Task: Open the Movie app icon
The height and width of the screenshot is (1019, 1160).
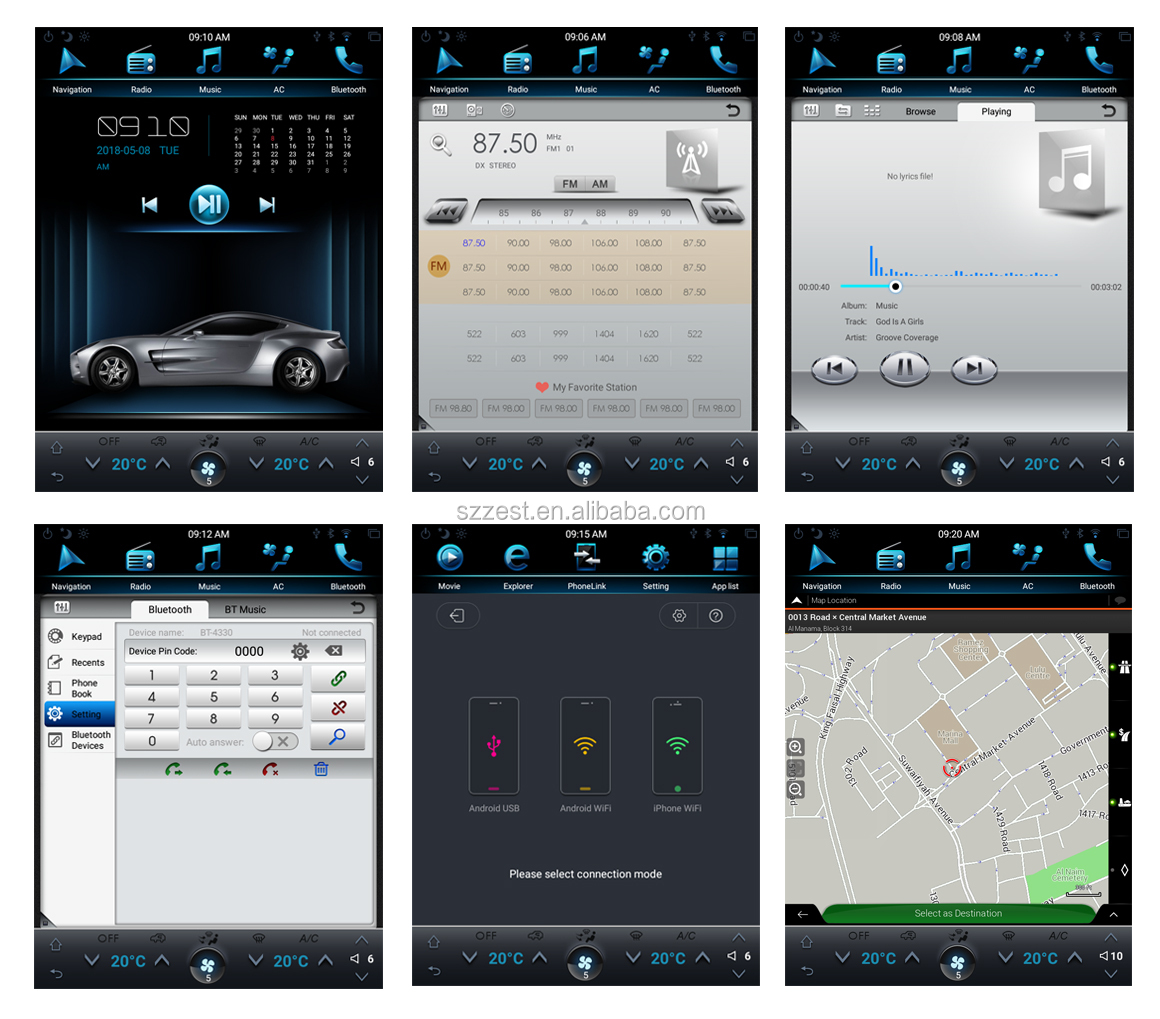Action: pyautogui.click(x=449, y=558)
